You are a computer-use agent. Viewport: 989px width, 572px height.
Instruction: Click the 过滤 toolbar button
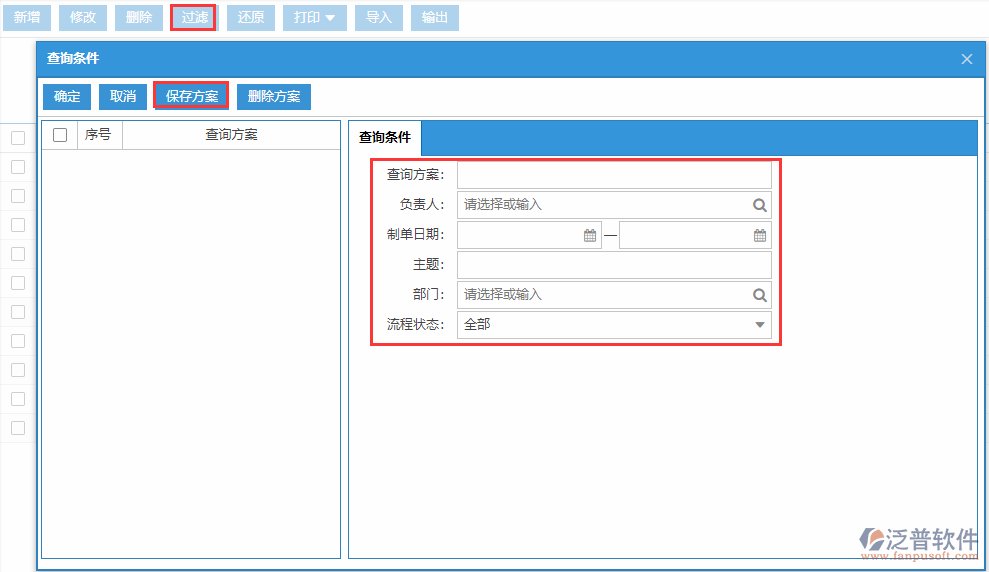coord(194,18)
